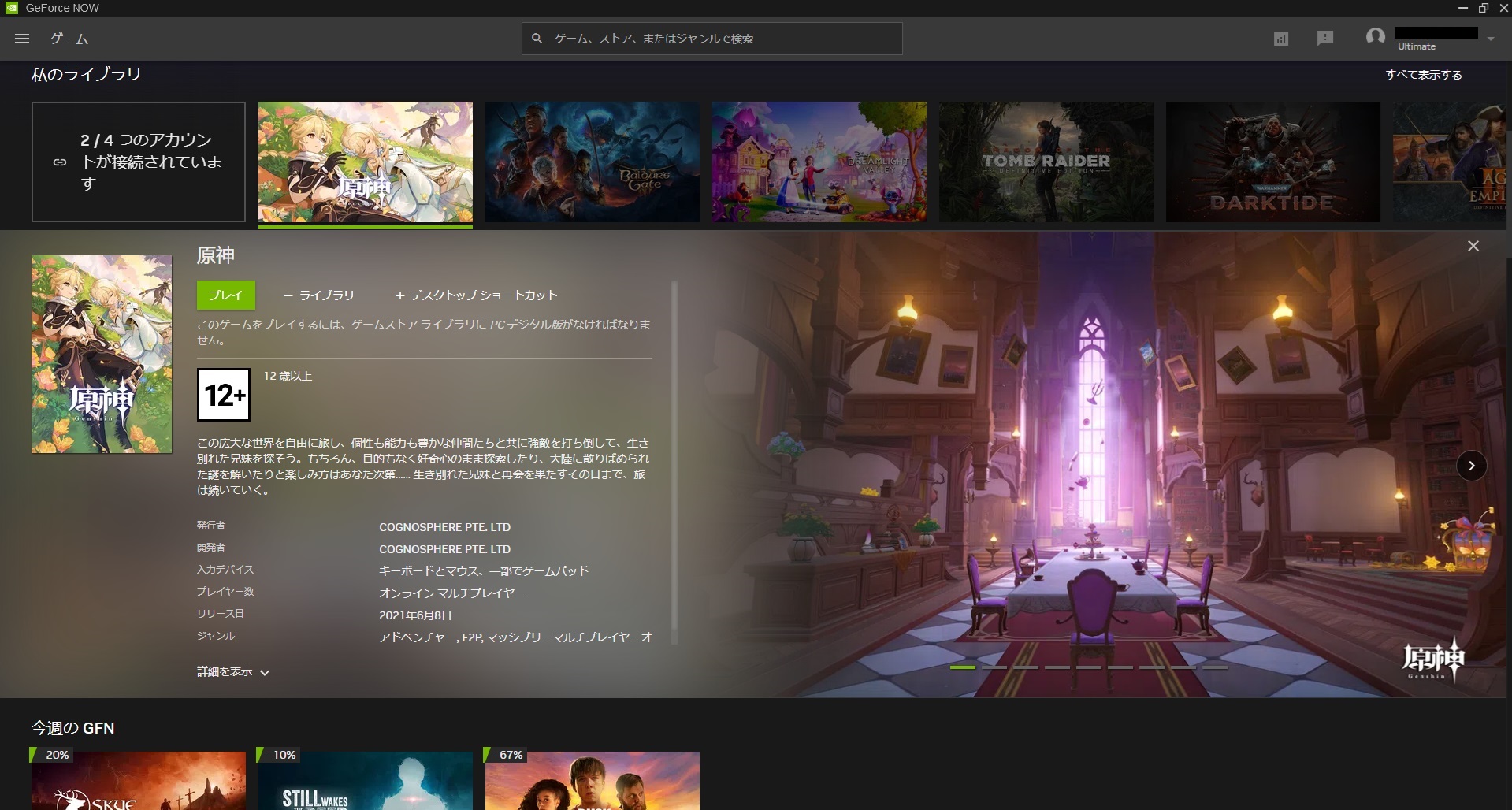Screen dimensions: 1512x810
Task: Select the Baldur's Gate thumbnail
Action: pyautogui.click(x=593, y=162)
